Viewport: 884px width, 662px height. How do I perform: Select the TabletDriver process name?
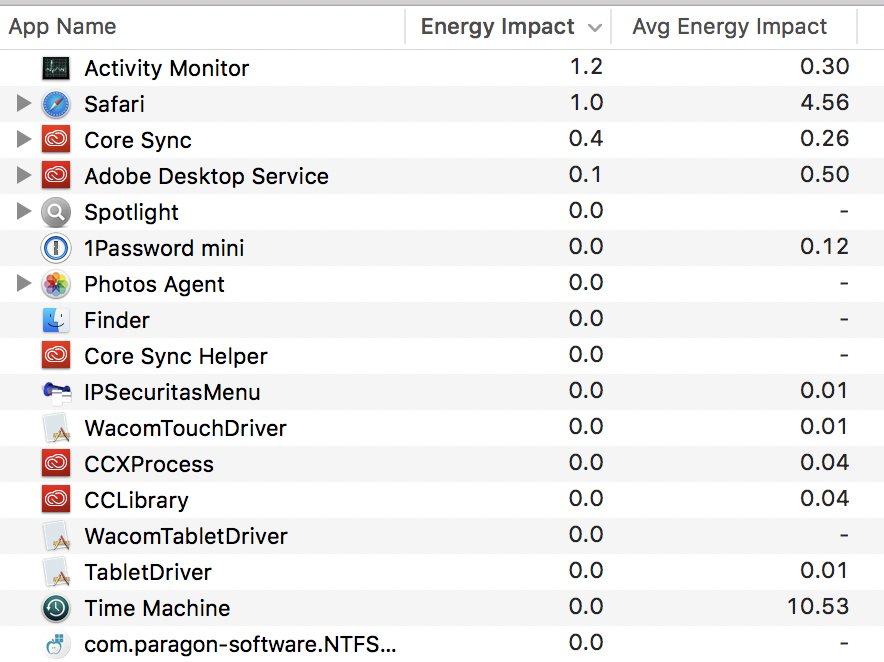pyautogui.click(x=148, y=572)
